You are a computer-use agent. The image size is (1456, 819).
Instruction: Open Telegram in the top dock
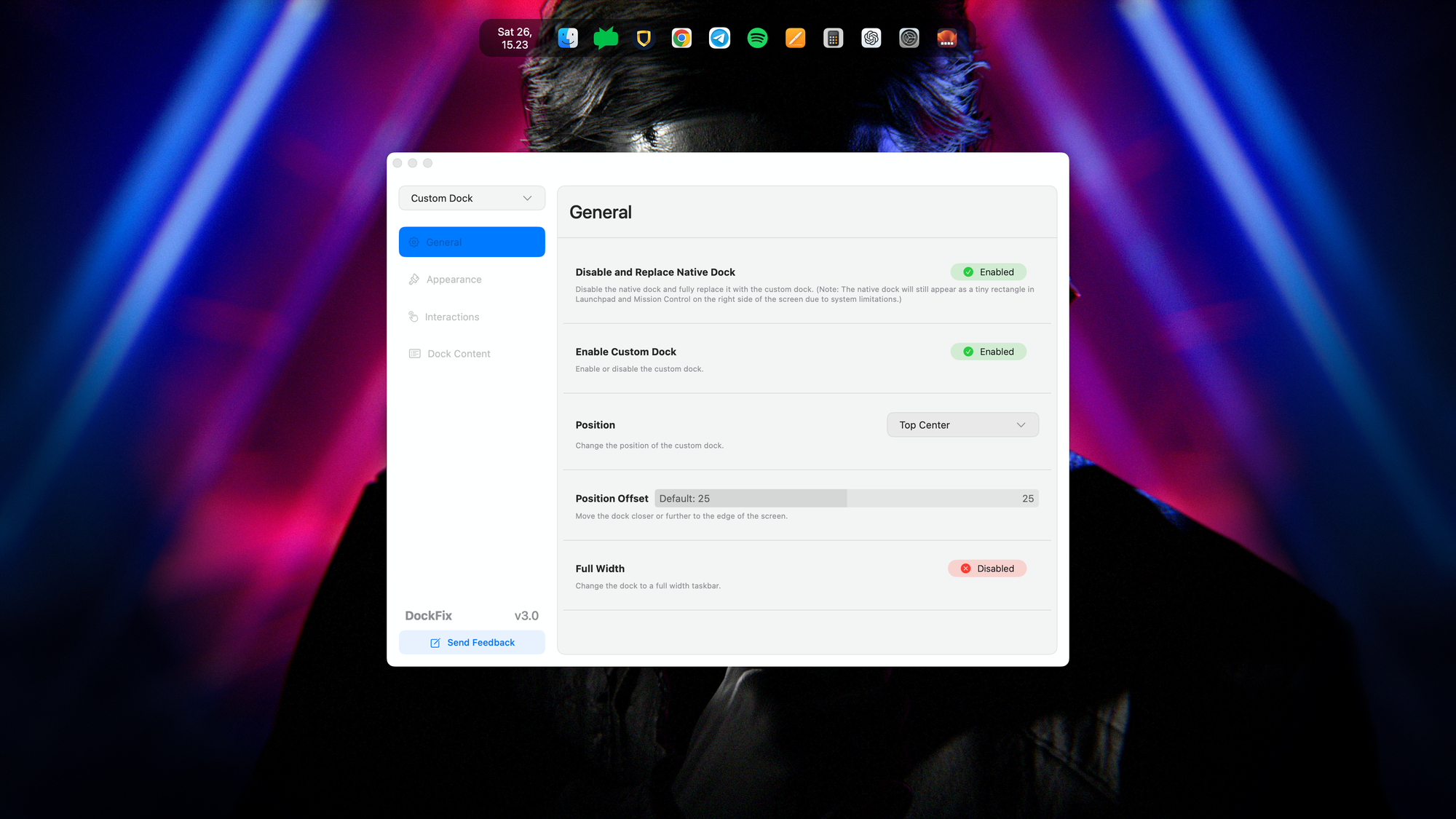719,38
